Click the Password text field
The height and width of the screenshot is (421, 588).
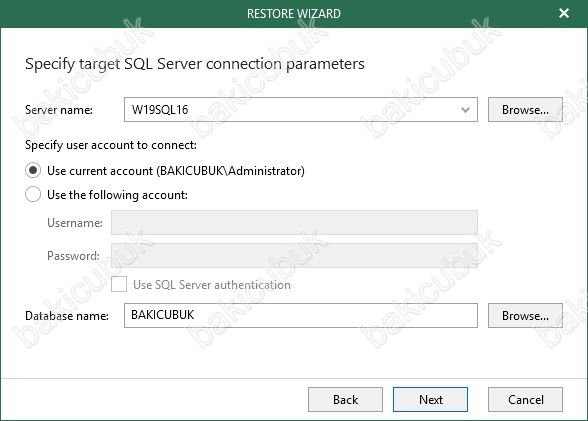coord(294,255)
